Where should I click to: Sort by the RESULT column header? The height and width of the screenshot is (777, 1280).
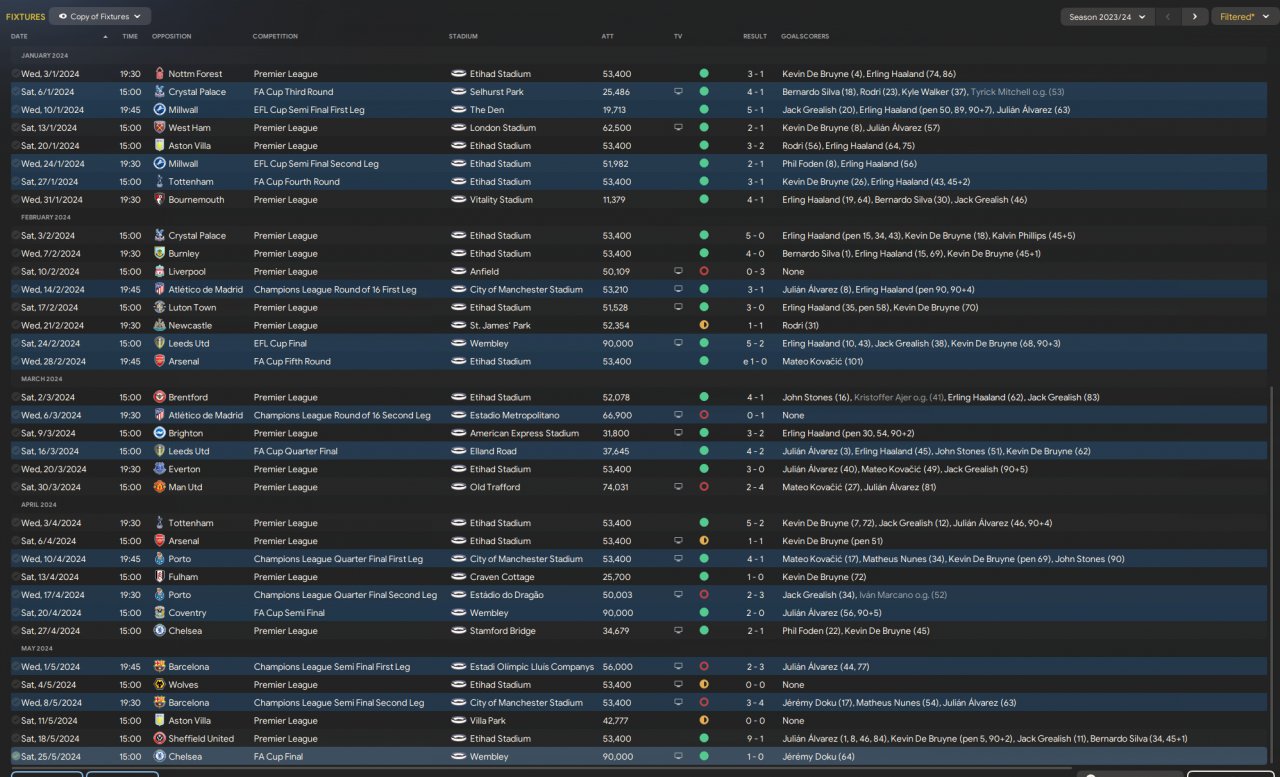pos(755,37)
